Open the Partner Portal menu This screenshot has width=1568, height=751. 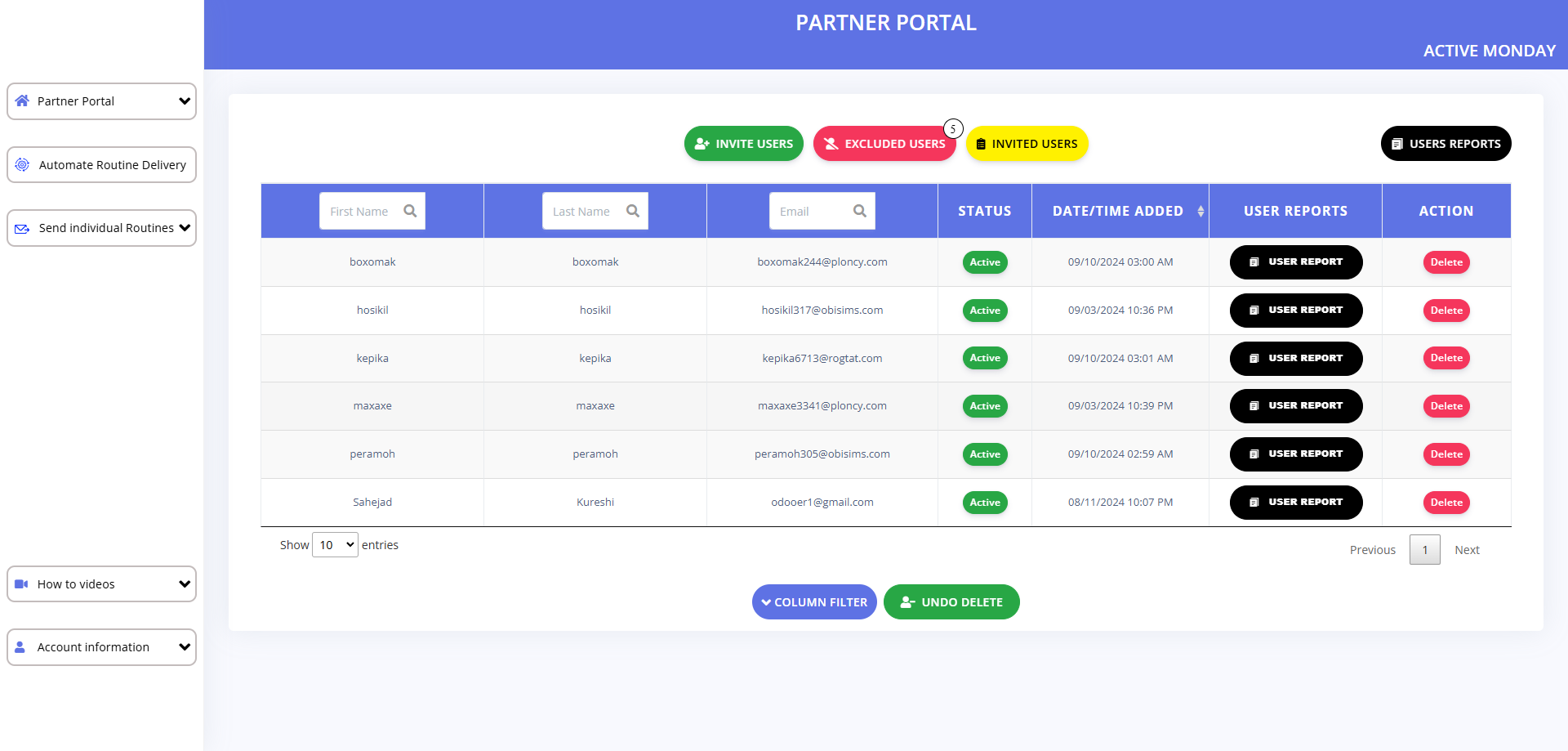pos(101,101)
